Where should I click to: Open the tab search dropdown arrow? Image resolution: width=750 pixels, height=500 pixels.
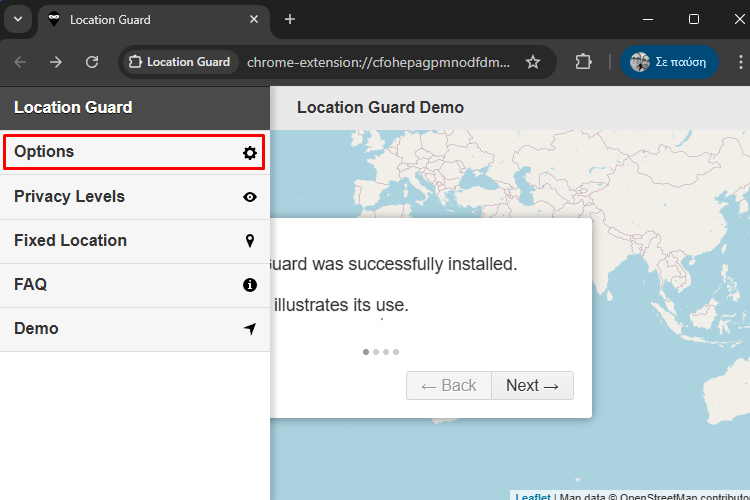click(x=18, y=20)
